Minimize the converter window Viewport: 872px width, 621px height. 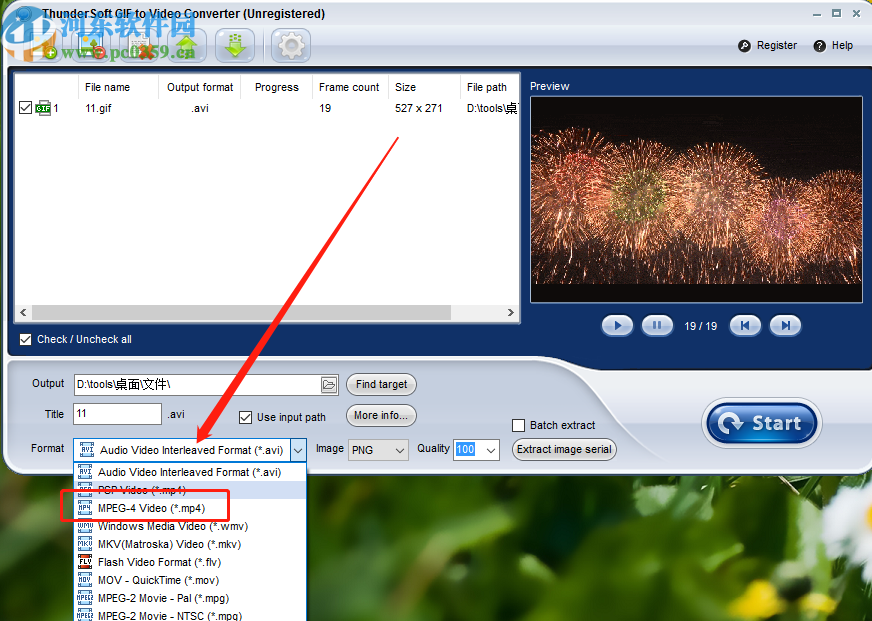coord(817,14)
